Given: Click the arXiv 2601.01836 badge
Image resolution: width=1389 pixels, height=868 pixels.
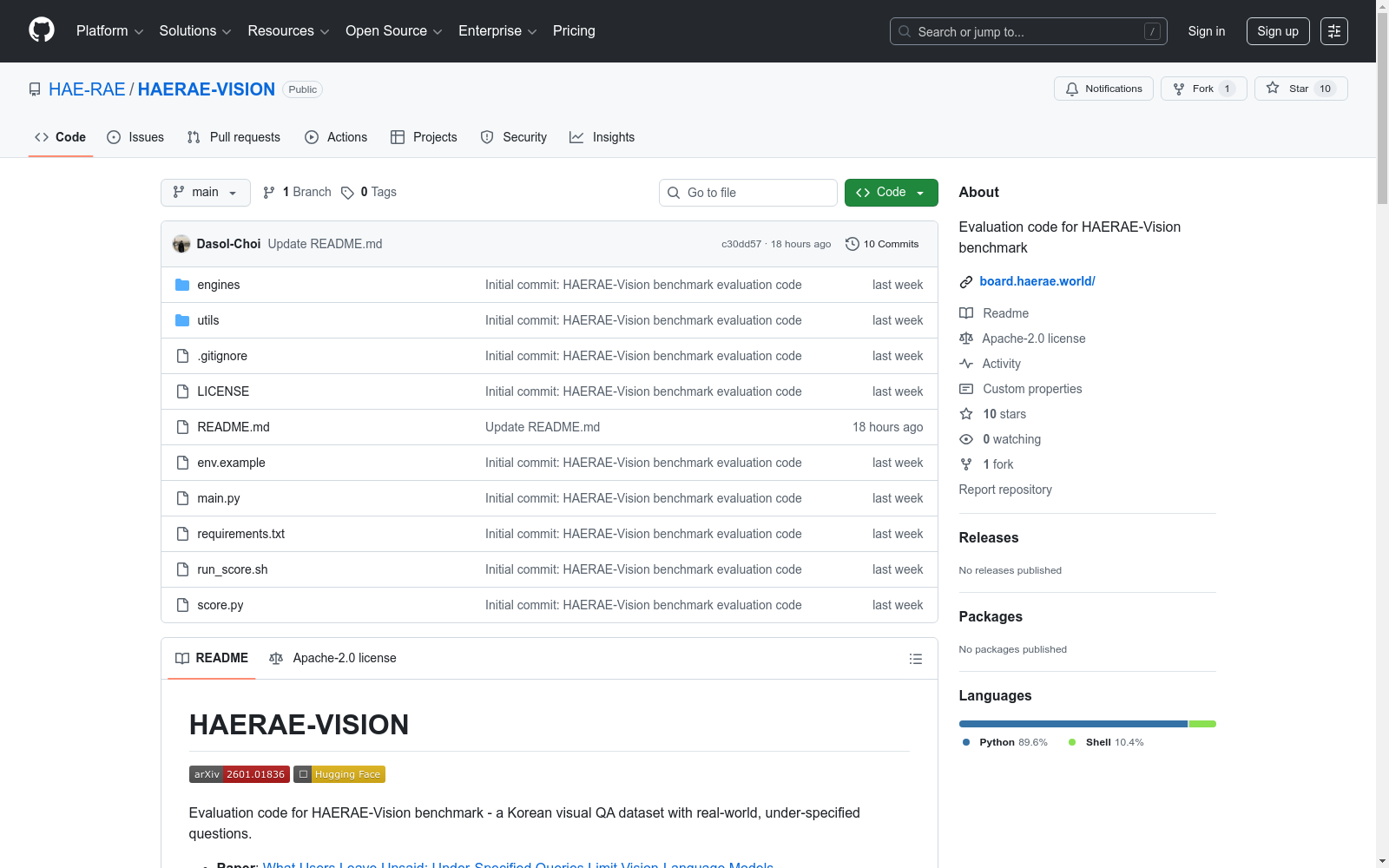Looking at the screenshot, I should coord(240,774).
